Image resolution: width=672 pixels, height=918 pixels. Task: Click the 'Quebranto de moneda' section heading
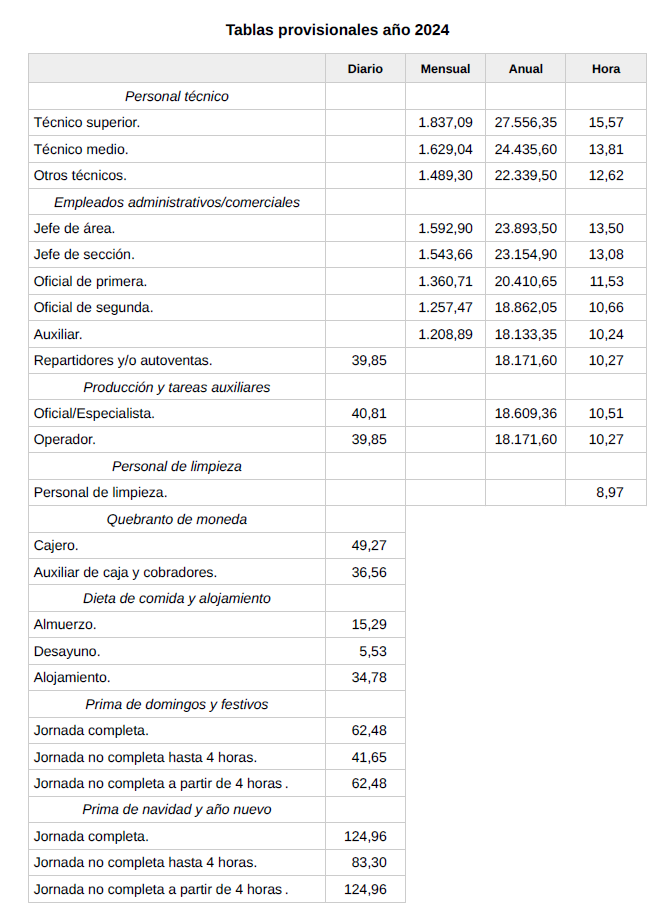tap(177, 519)
